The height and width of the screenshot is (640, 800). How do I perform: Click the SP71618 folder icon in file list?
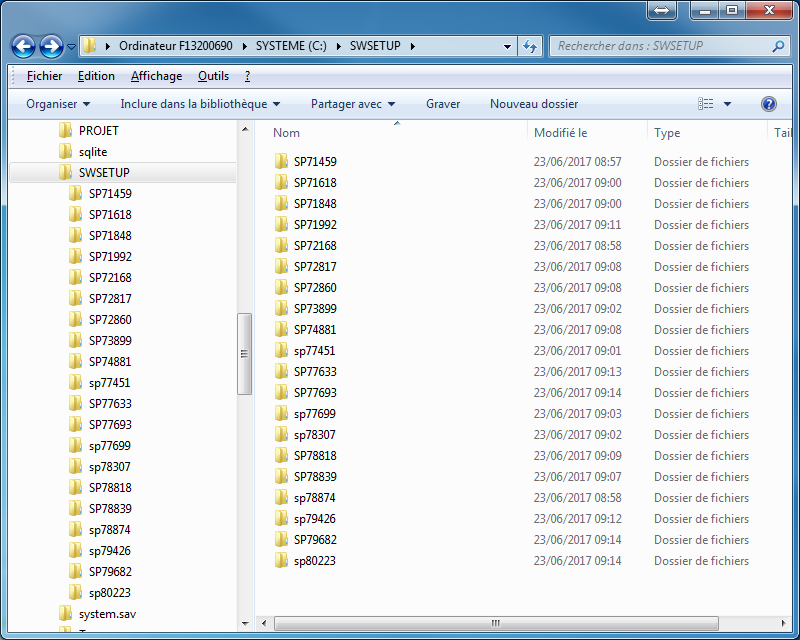(x=281, y=182)
